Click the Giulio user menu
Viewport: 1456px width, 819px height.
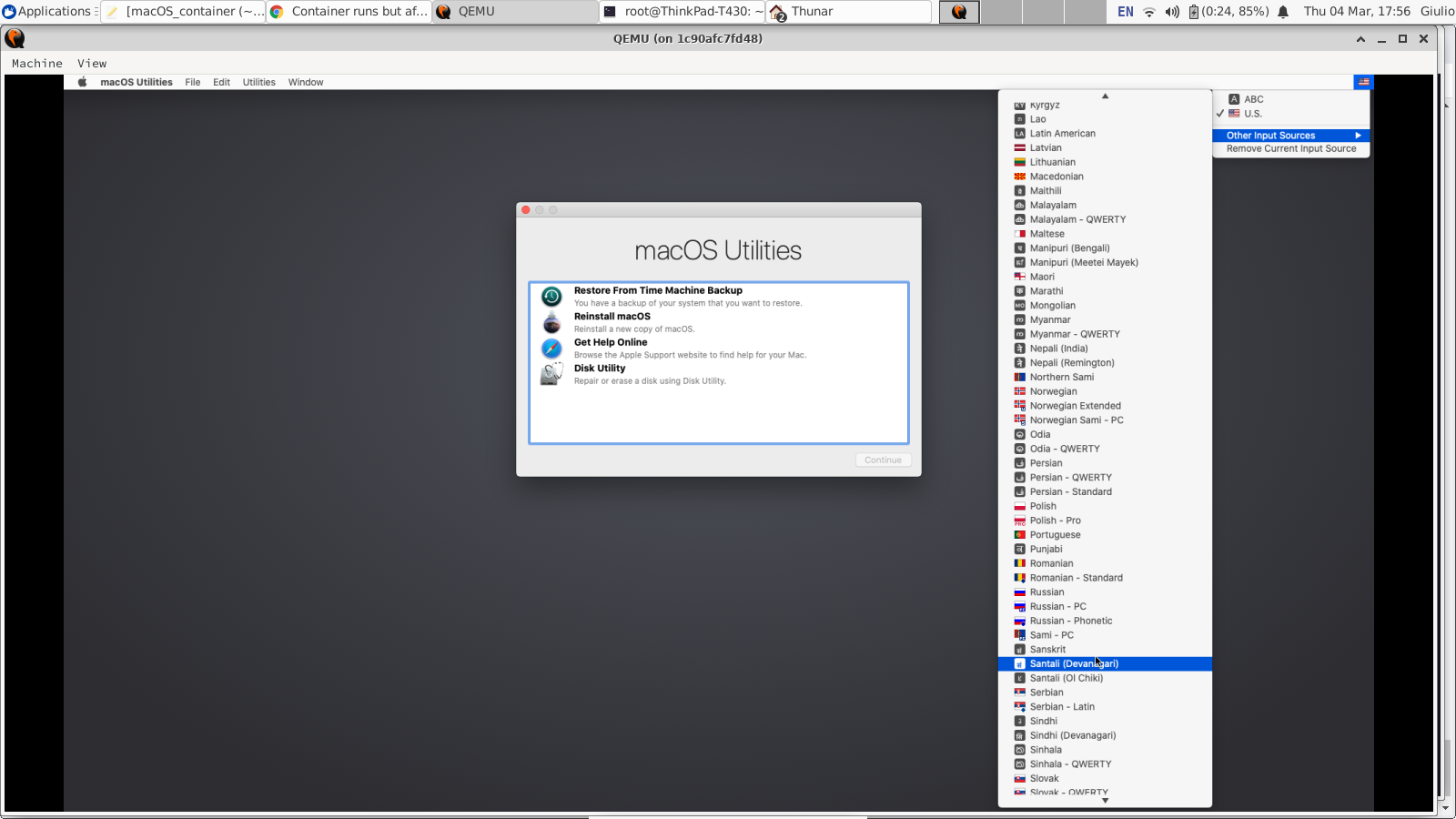click(1437, 12)
